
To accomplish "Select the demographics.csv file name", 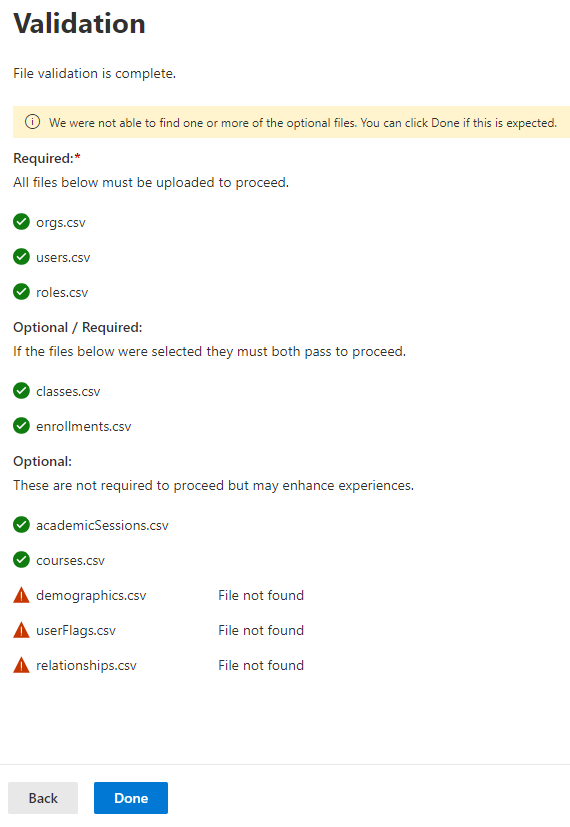I will 91,595.
